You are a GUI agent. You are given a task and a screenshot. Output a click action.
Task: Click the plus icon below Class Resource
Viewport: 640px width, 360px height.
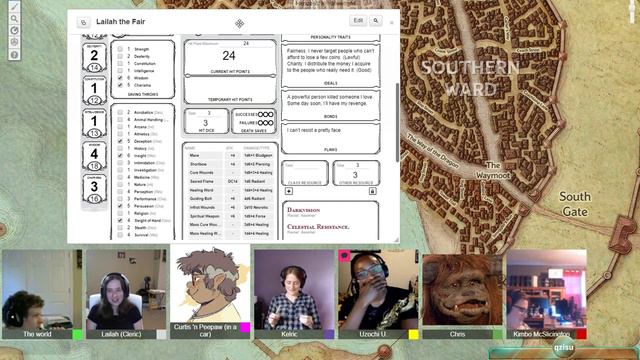point(289,191)
